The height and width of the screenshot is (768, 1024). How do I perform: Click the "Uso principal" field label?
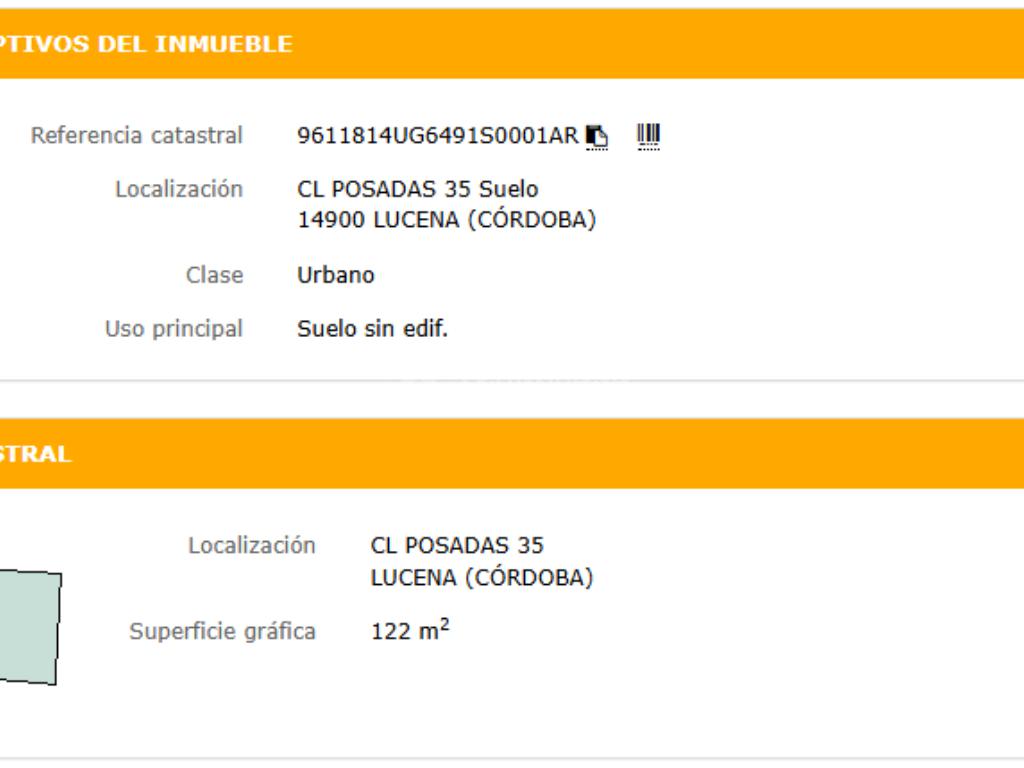click(174, 329)
